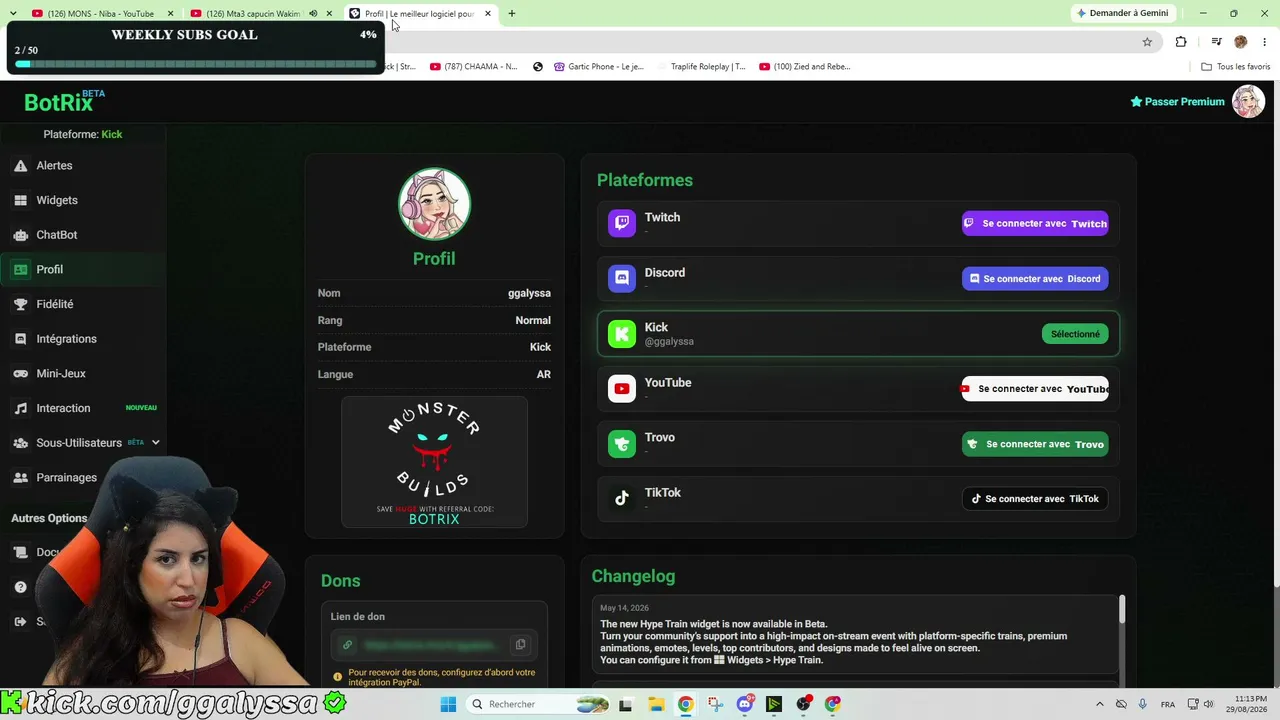Click the profile avatar picture
The height and width of the screenshot is (720, 1280).
(434, 204)
